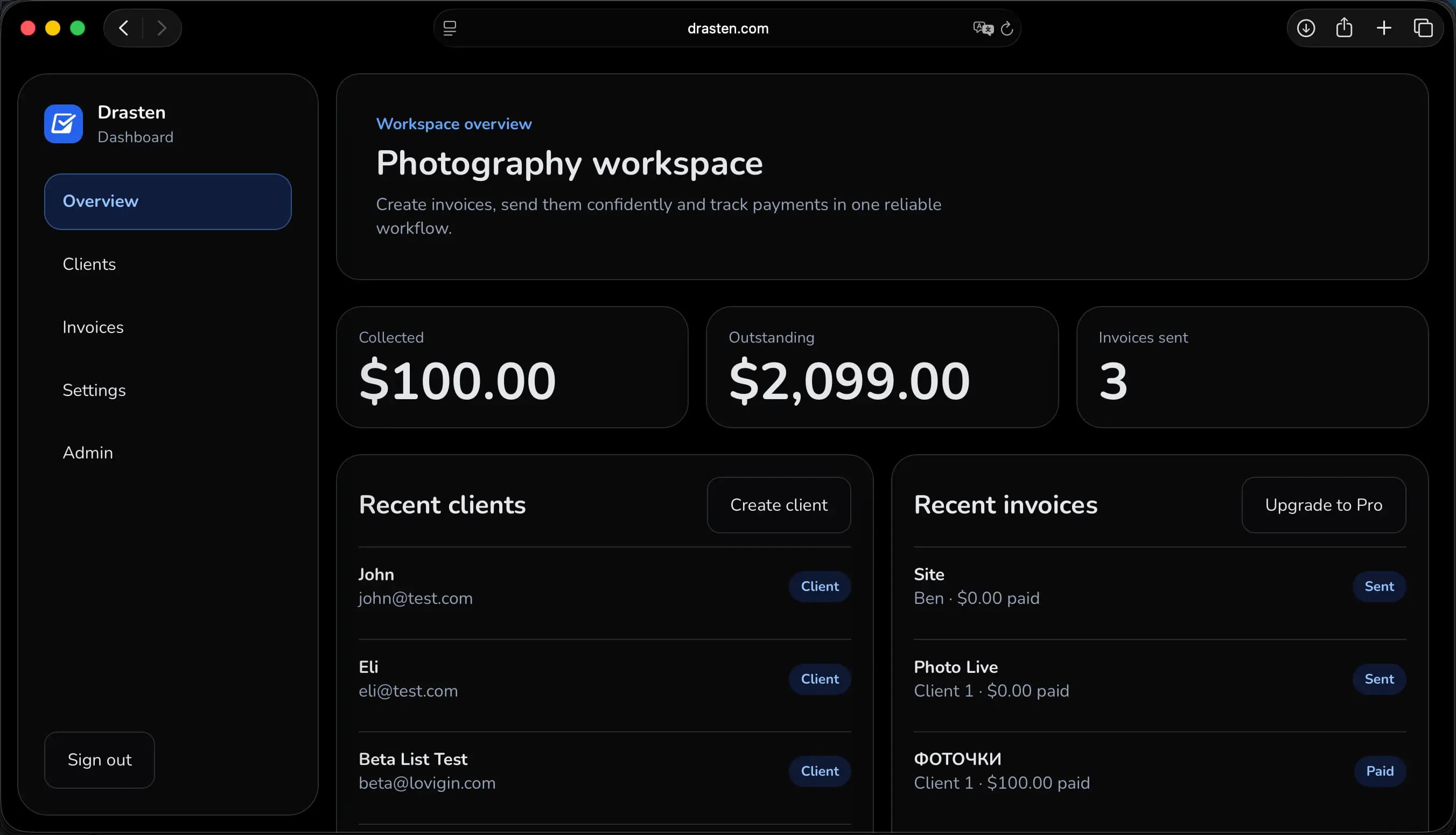Open the John client row
This screenshot has height=835, width=1456.
click(x=605, y=594)
